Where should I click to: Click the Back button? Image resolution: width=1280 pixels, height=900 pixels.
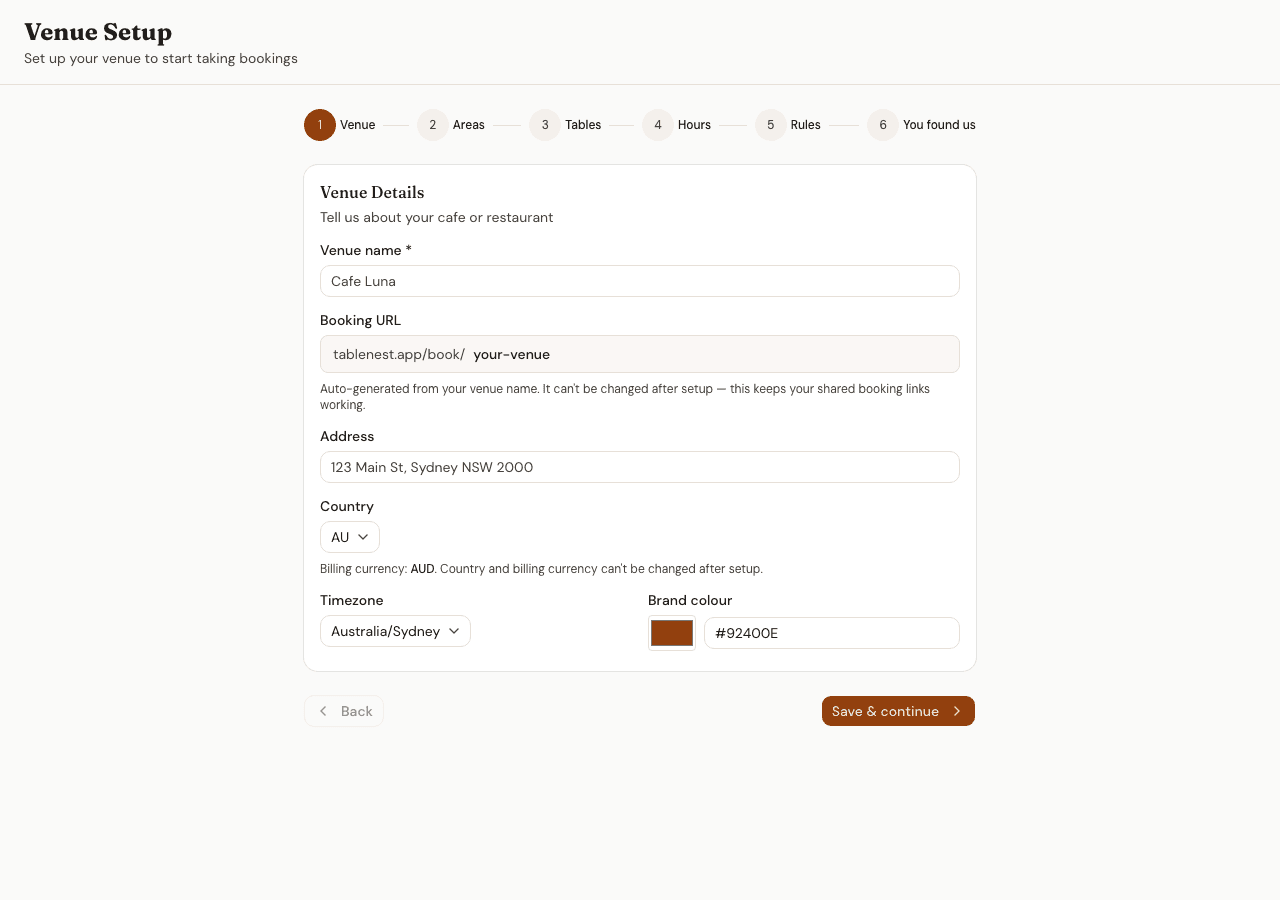tap(344, 711)
